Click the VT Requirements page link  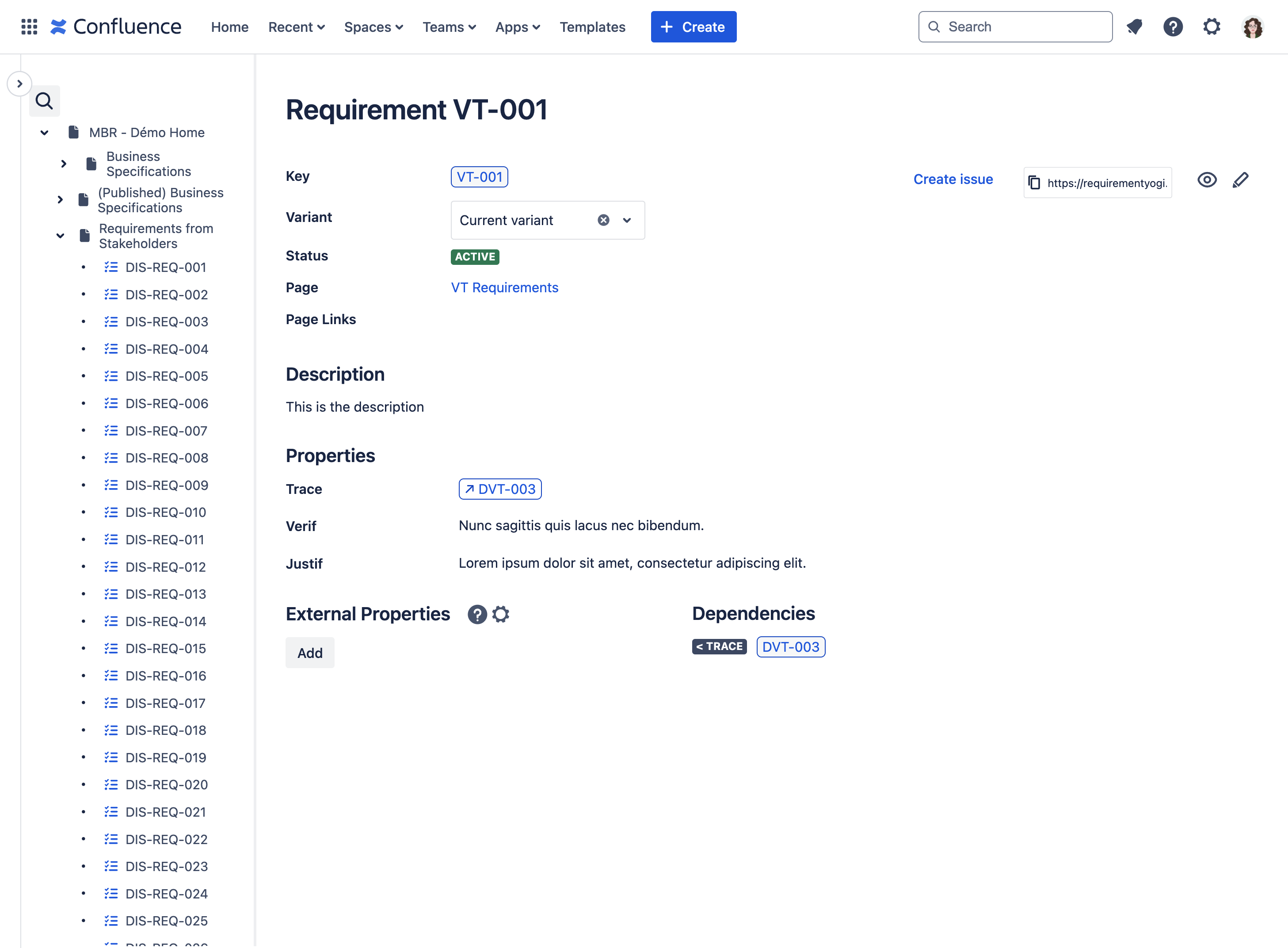505,287
